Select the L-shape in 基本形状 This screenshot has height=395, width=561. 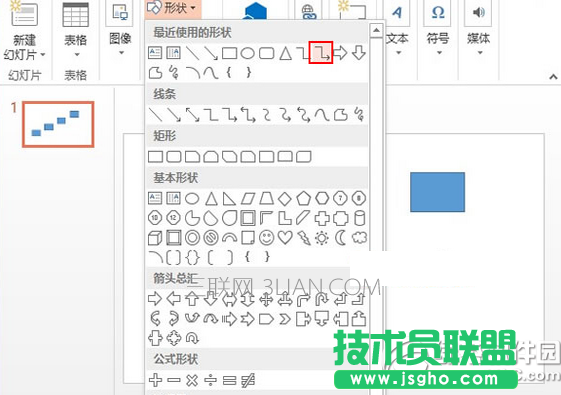285,218
